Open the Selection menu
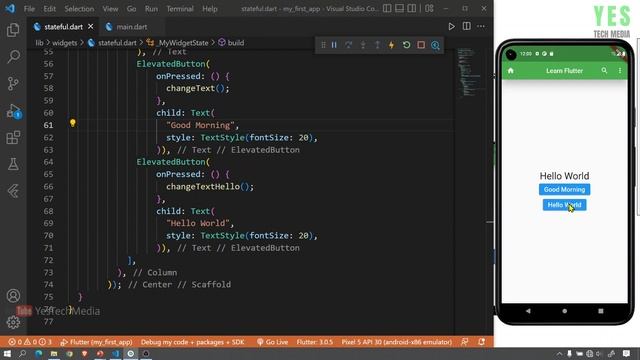Image resolution: width=640 pixels, height=360 pixels. tap(79, 9)
